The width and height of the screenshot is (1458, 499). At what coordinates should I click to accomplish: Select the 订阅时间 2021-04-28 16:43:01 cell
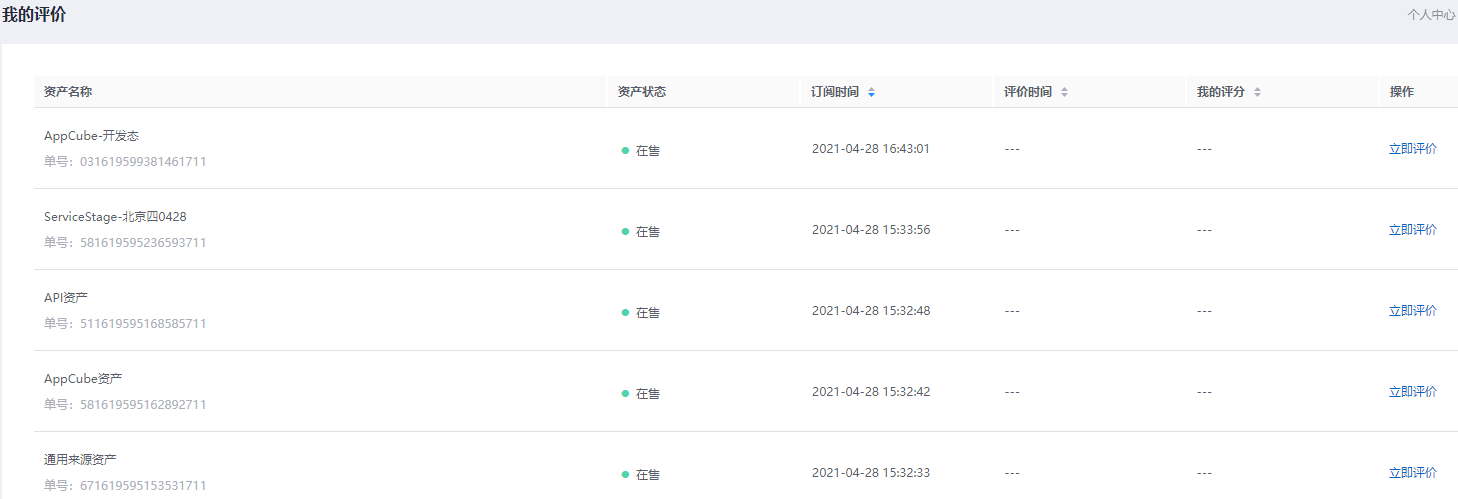871,149
